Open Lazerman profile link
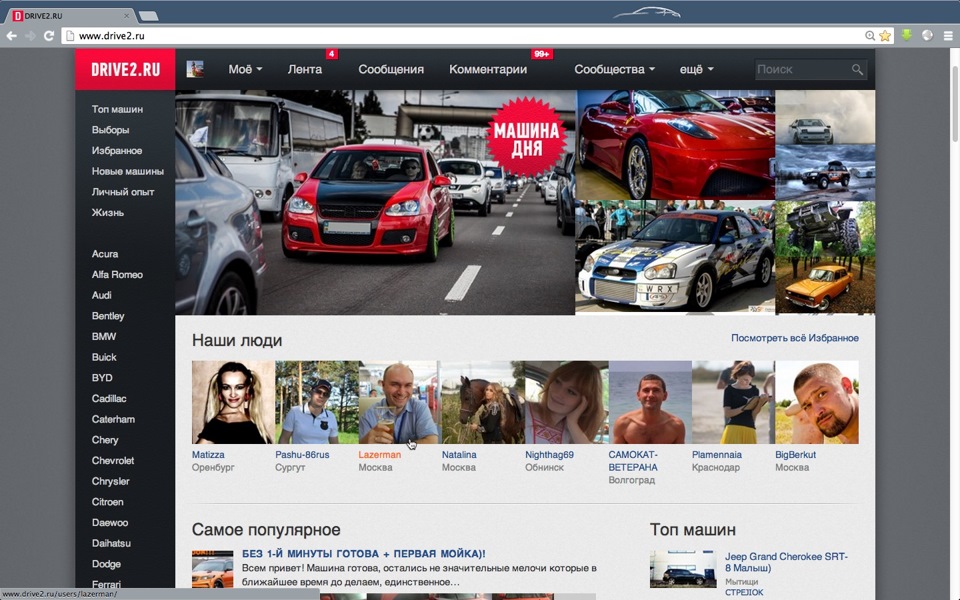This screenshot has height=600, width=960. [380, 455]
